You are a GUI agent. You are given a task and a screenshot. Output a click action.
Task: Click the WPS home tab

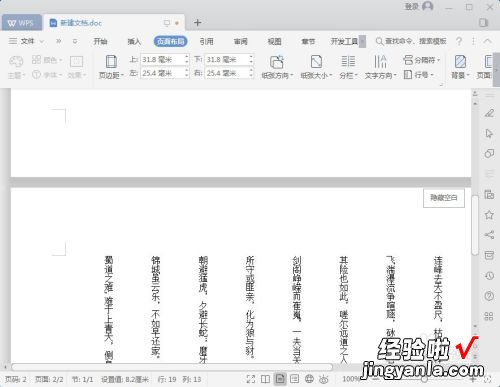click(x=21, y=23)
